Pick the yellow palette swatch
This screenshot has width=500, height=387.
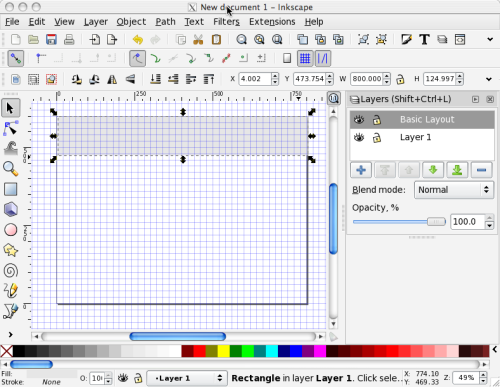[224, 351]
